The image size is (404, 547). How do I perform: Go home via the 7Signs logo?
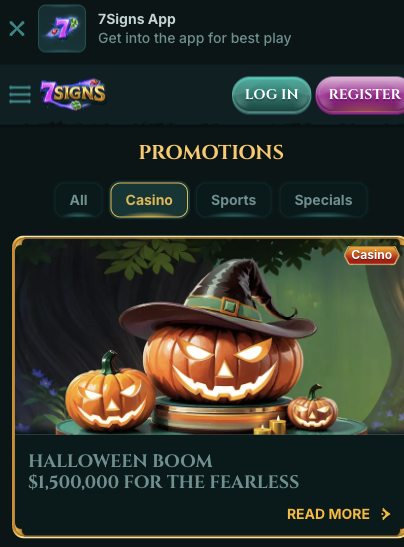point(73,94)
